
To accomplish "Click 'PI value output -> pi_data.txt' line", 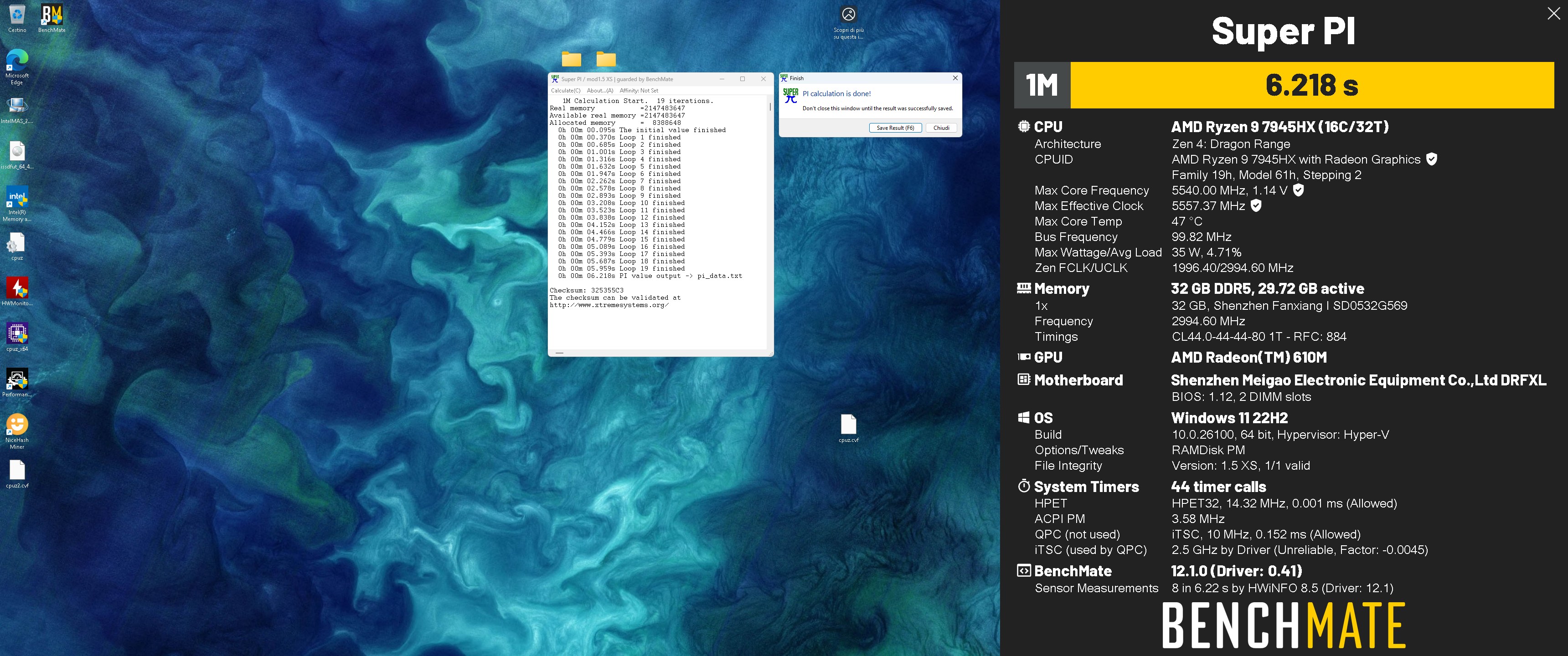I will 650,276.
